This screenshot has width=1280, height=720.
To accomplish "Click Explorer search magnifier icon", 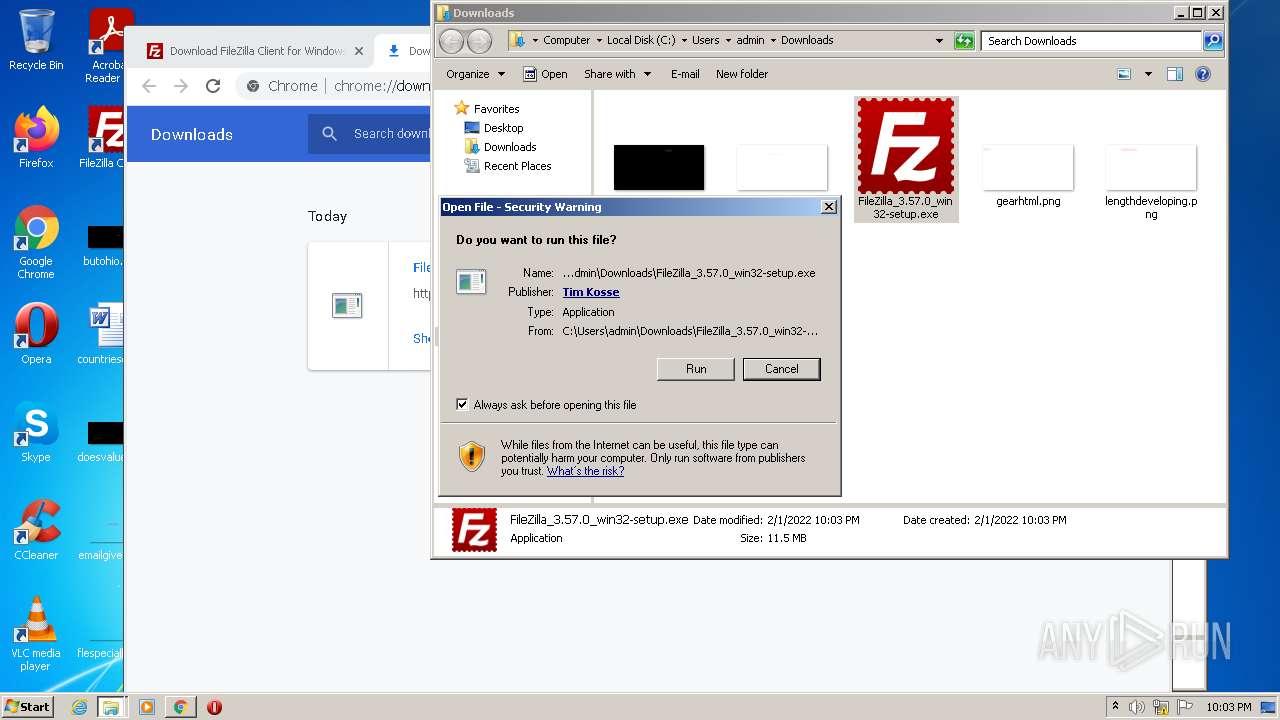I will pyautogui.click(x=1213, y=41).
